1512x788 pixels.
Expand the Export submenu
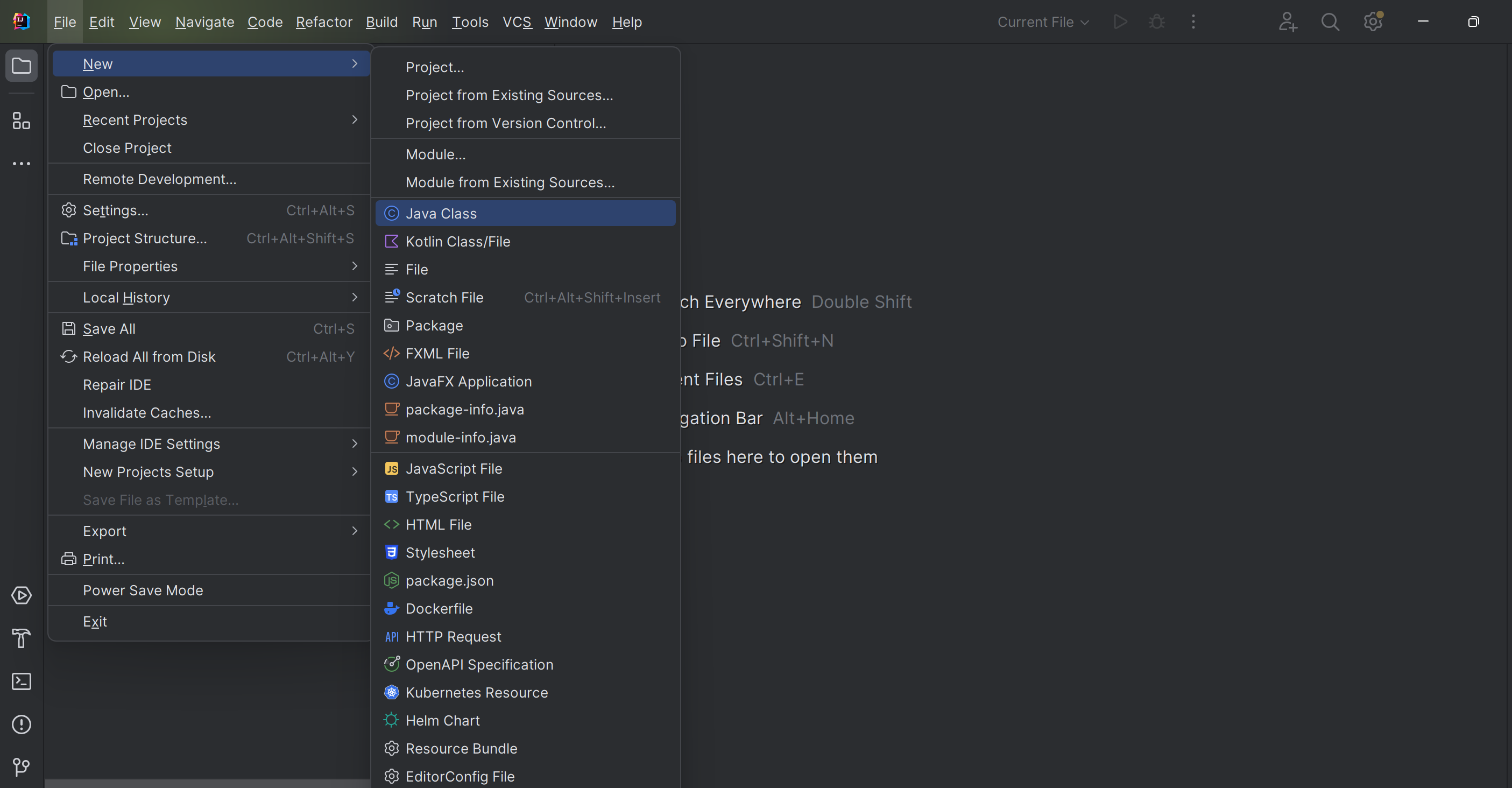[211, 531]
